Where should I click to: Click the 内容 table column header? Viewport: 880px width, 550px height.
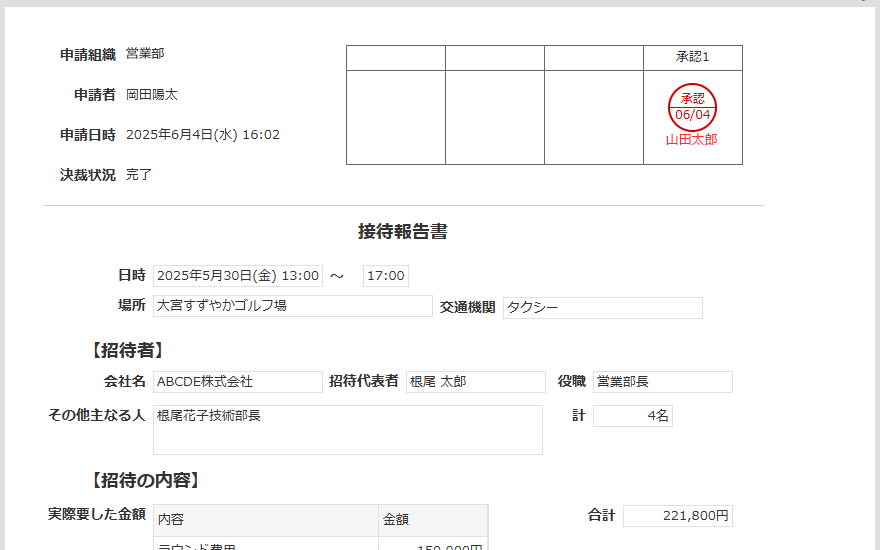point(266,520)
